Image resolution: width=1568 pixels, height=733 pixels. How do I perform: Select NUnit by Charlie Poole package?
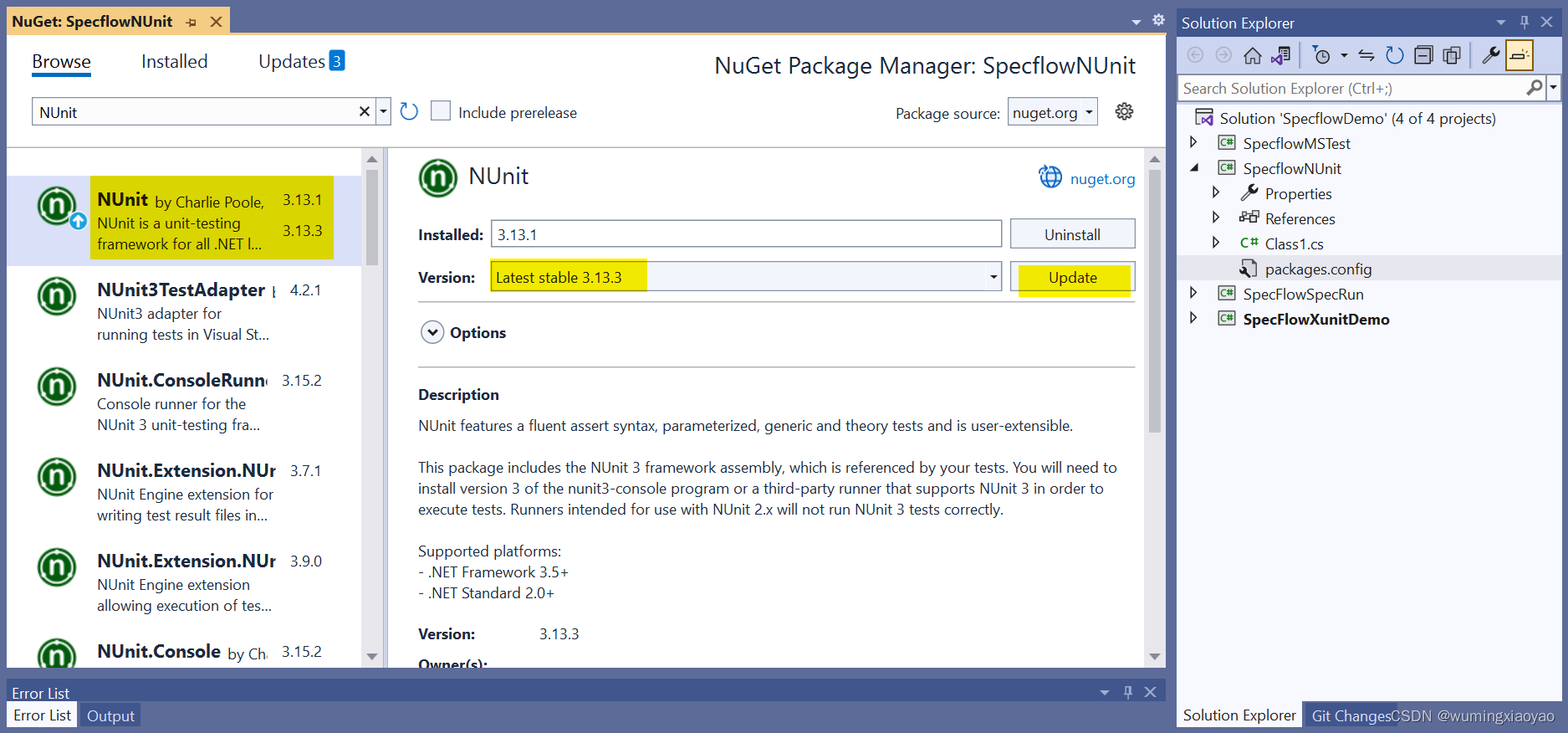[184, 220]
